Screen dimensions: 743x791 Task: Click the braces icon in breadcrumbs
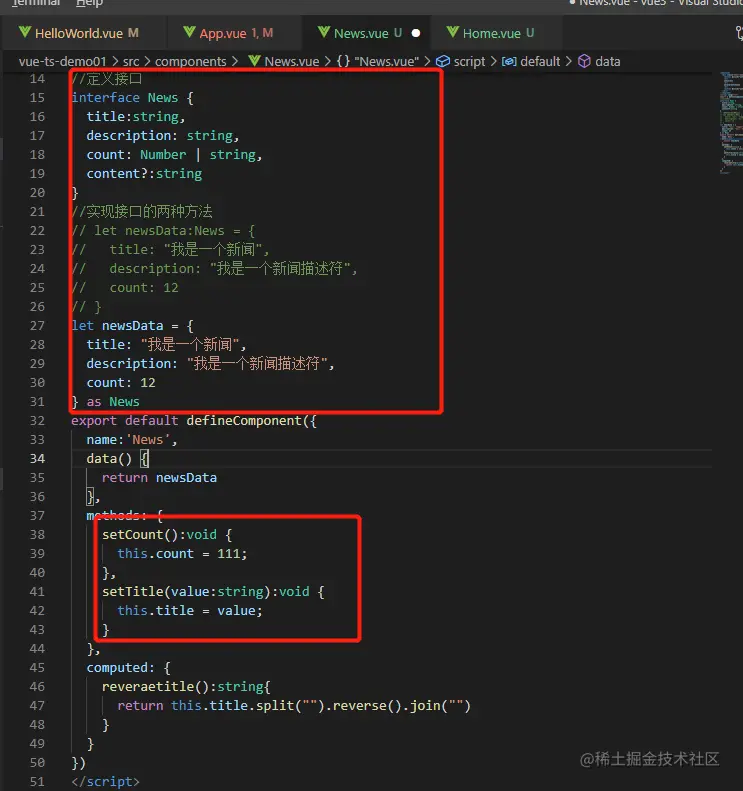(344, 61)
